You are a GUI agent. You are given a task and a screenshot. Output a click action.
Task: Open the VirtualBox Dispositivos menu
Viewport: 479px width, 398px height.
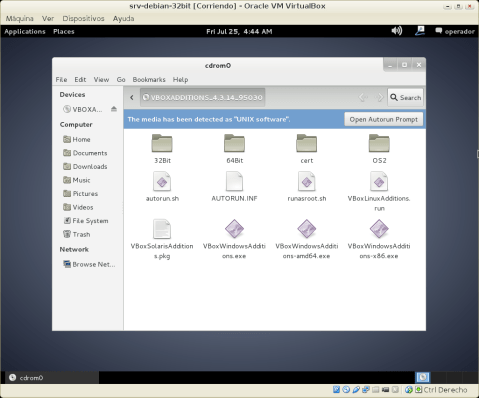pyautogui.click(x=83, y=18)
